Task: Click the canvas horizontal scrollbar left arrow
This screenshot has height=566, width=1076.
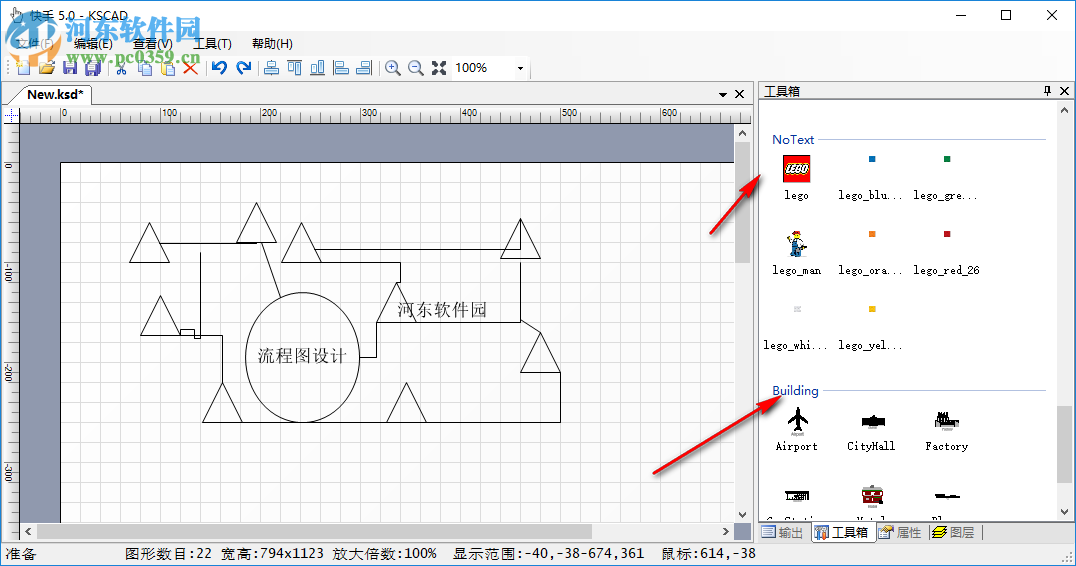Action: 28,532
